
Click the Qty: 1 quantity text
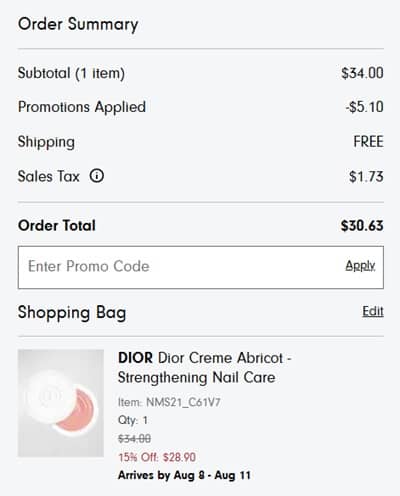(x=133, y=420)
